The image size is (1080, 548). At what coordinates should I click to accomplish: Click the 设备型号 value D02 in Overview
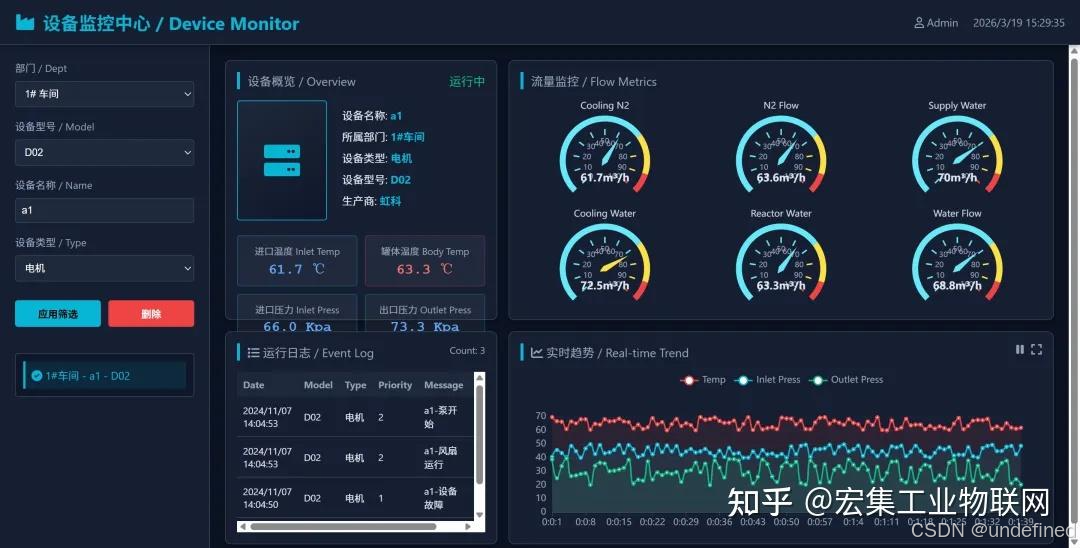(x=401, y=180)
